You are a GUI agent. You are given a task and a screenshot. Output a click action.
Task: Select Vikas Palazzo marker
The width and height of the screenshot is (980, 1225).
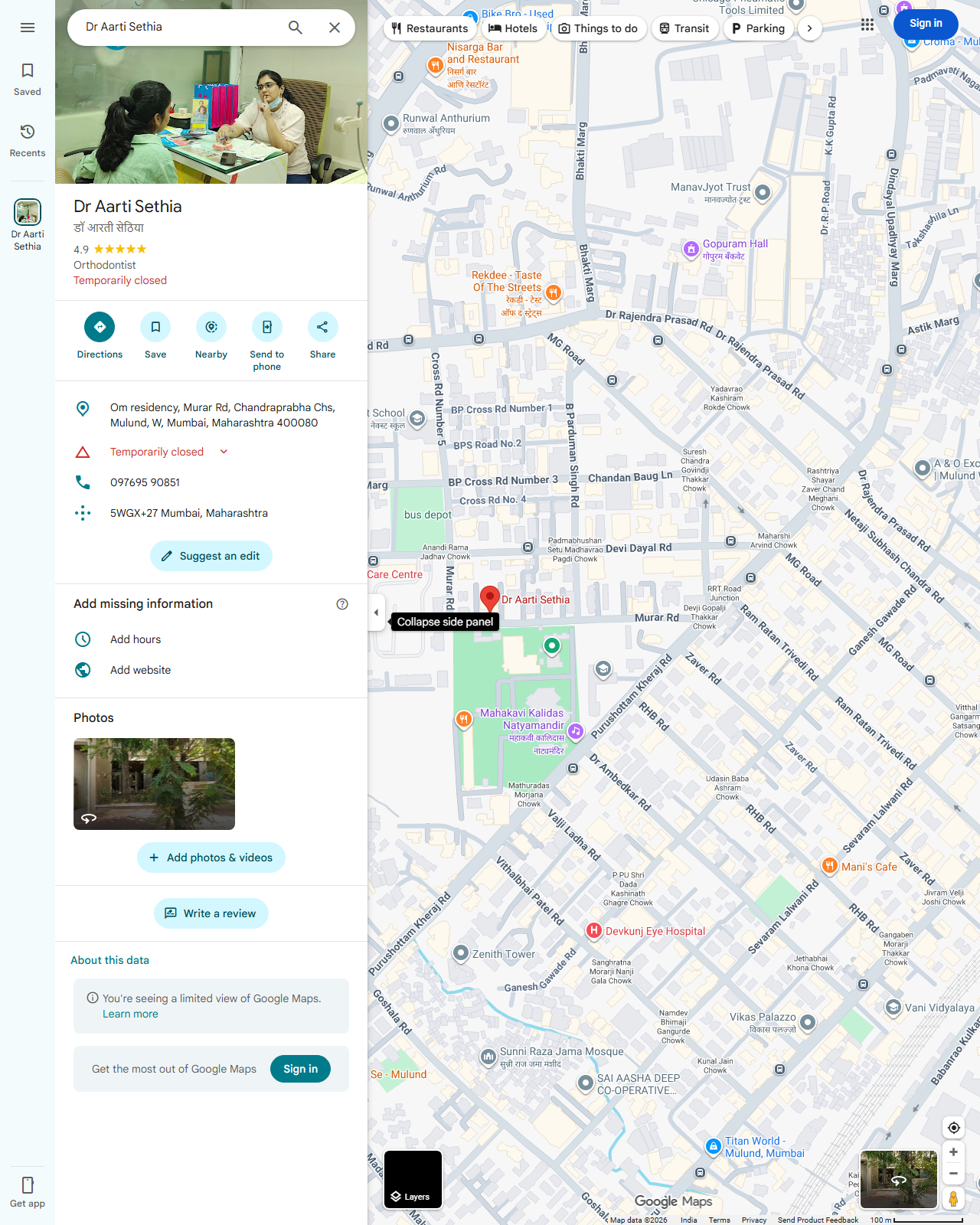pos(807,1022)
